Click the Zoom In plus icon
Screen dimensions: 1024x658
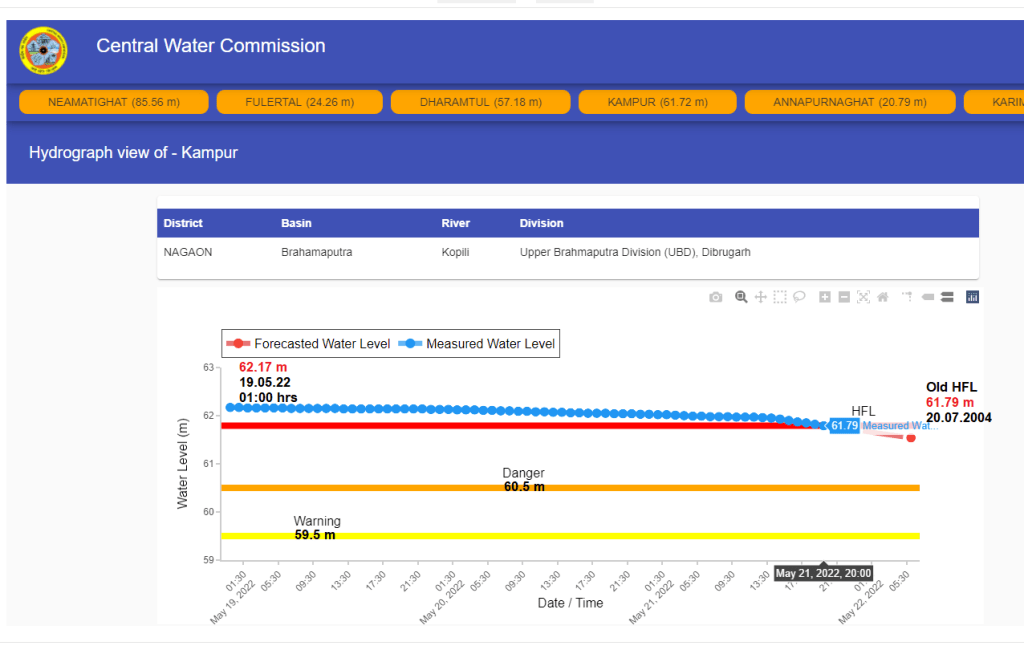pos(825,297)
